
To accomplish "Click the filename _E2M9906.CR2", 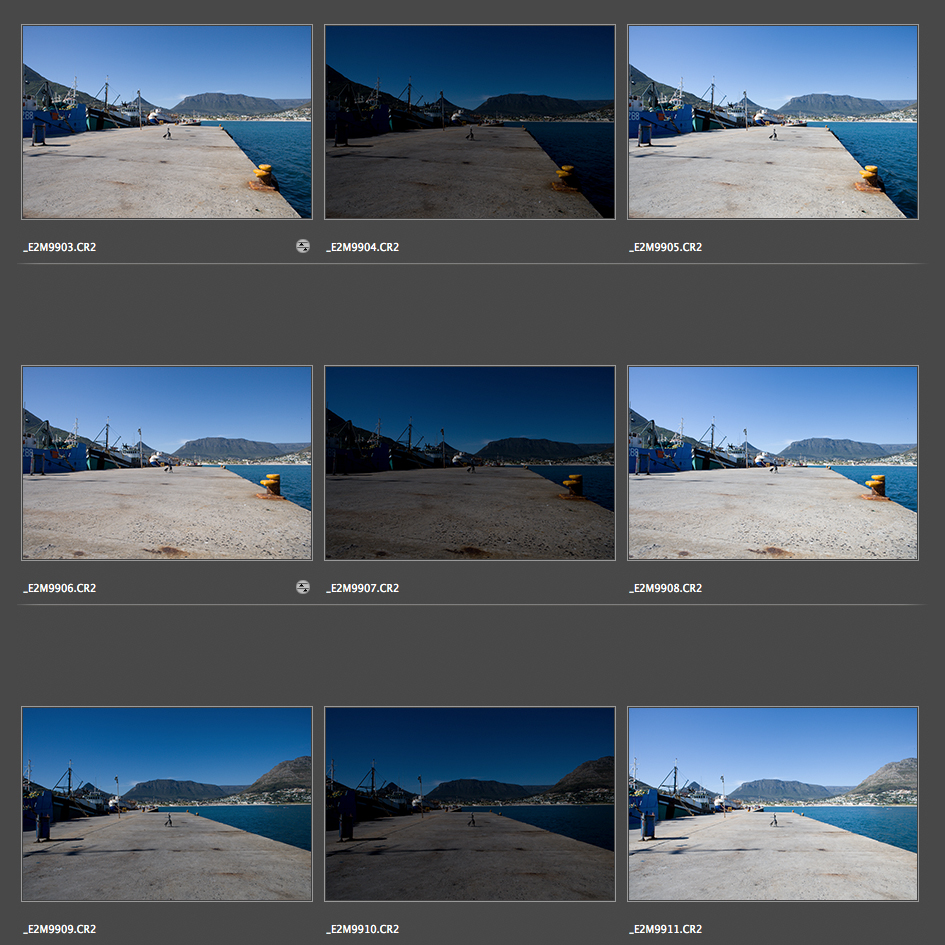I will pos(60,588).
